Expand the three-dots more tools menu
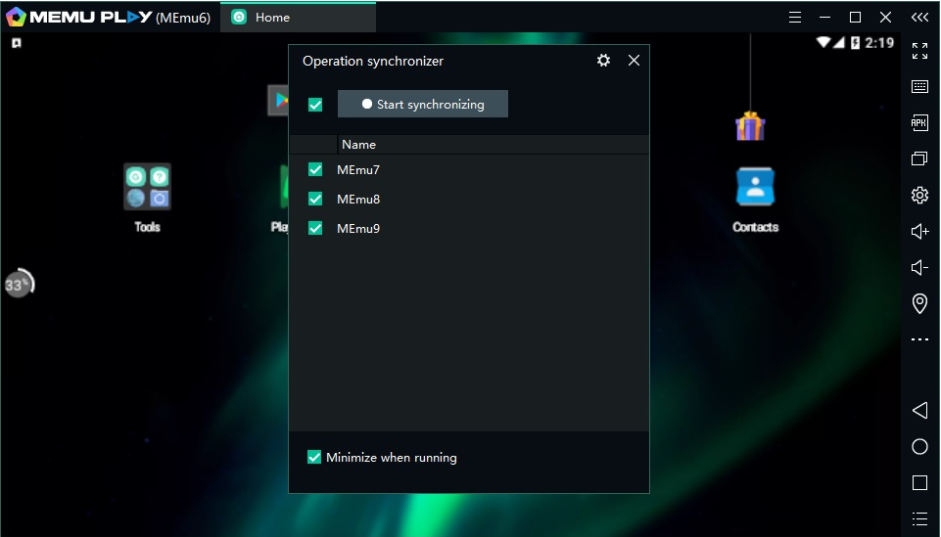 coord(920,340)
